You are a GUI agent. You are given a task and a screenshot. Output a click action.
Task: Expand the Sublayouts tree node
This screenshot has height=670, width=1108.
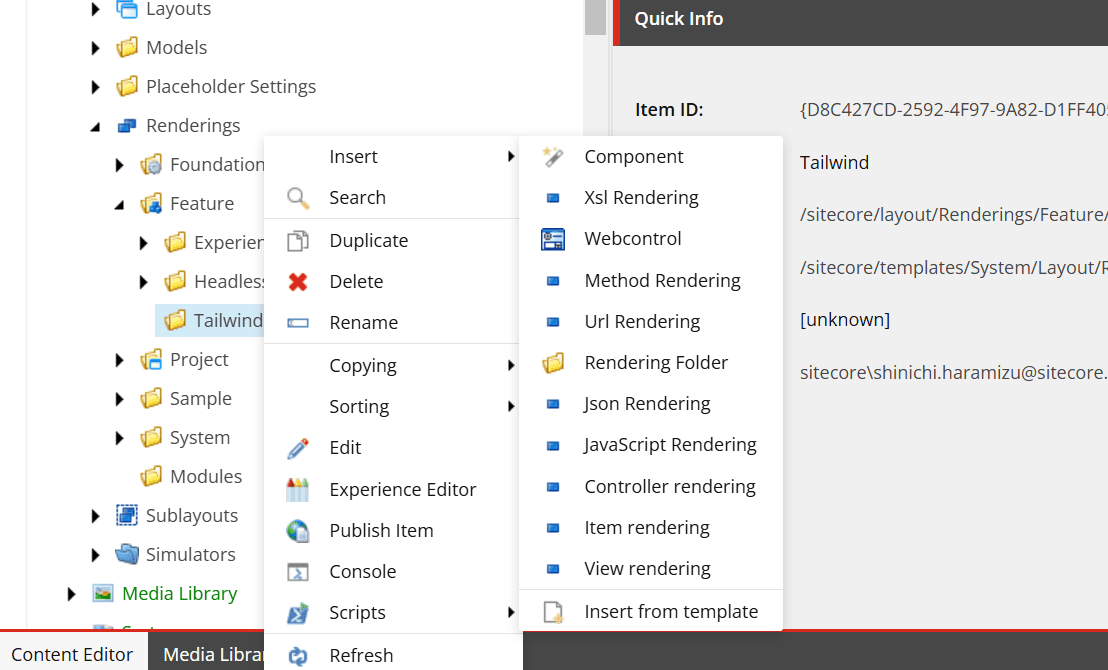tap(96, 516)
